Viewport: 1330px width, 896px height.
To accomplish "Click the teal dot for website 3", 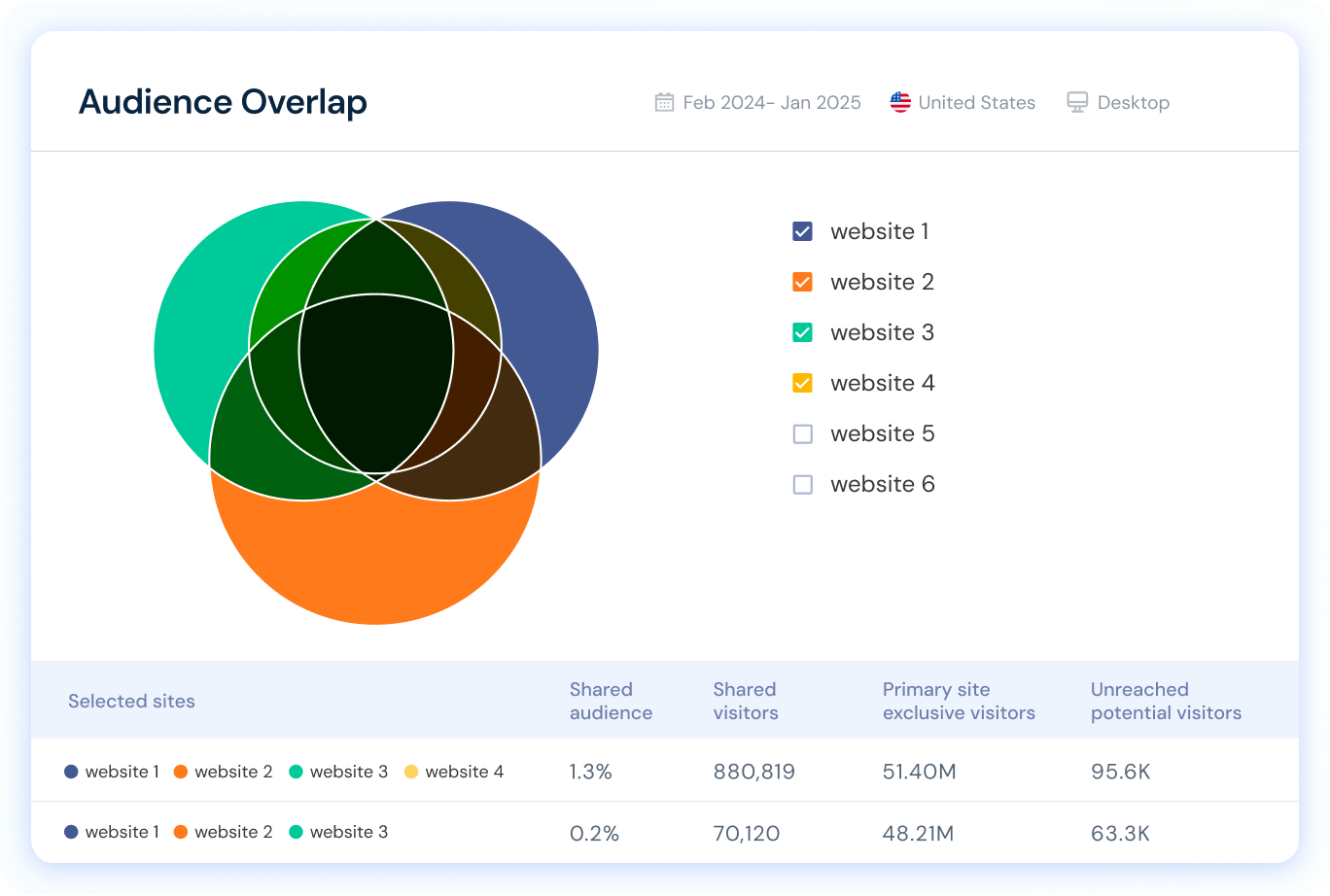I will click(297, 772).
